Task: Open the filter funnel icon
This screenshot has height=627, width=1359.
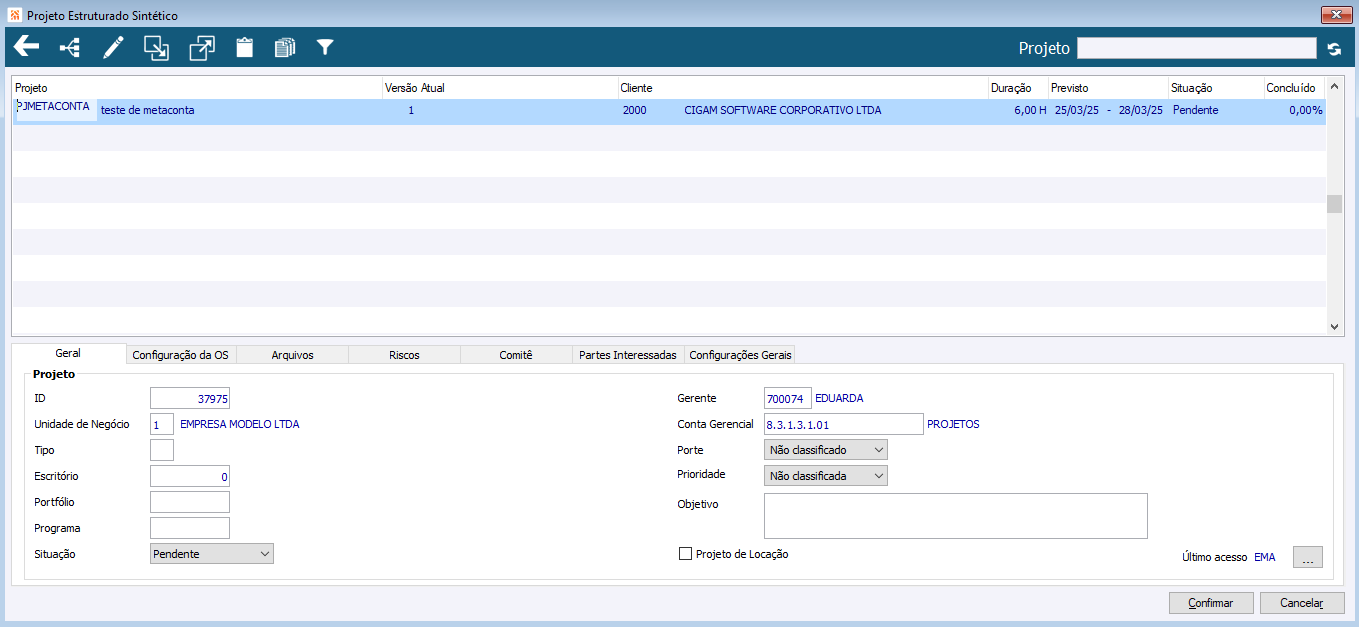Action: 325,47
